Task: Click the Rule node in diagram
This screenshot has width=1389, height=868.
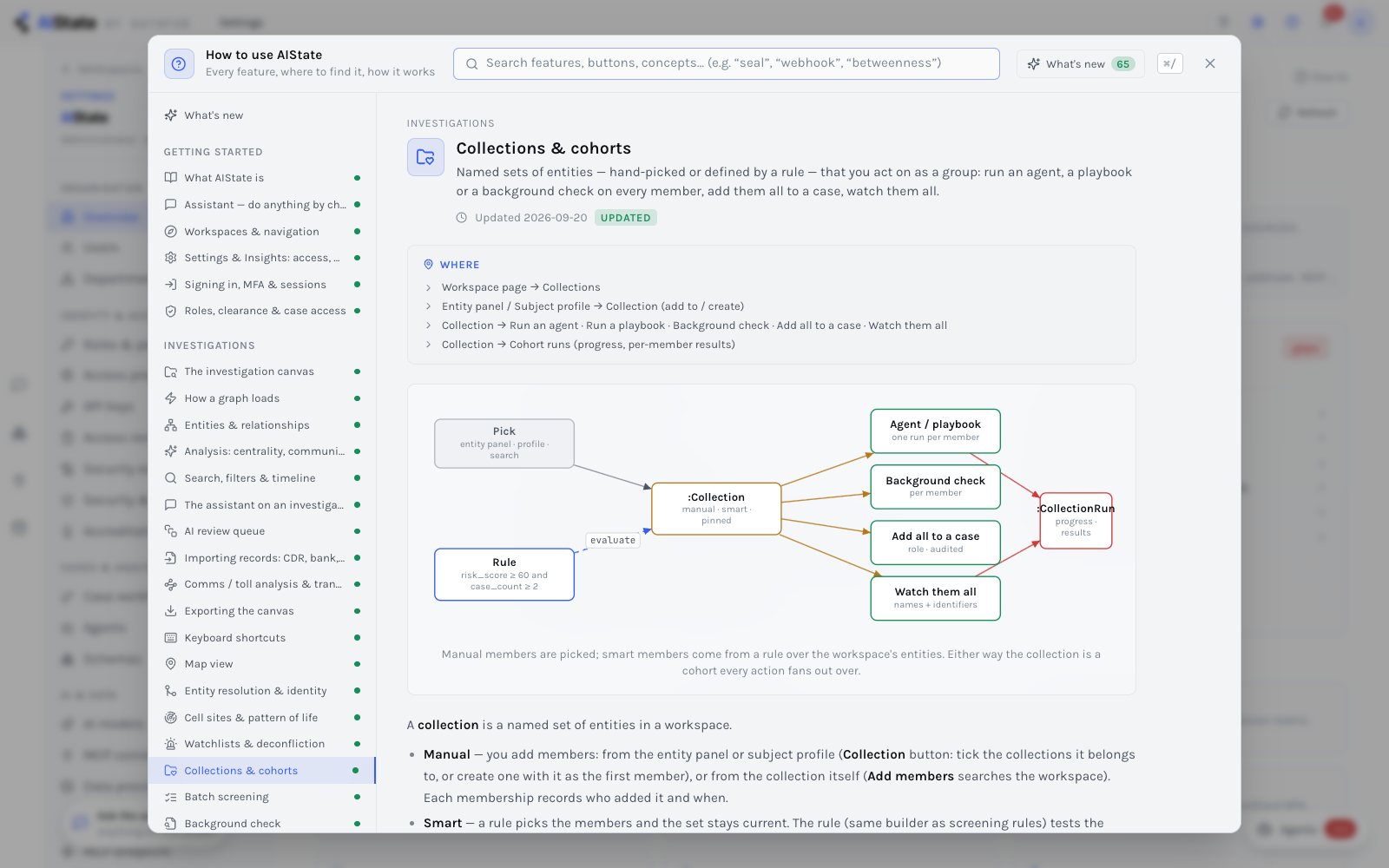Action: (x=504, y=575)
